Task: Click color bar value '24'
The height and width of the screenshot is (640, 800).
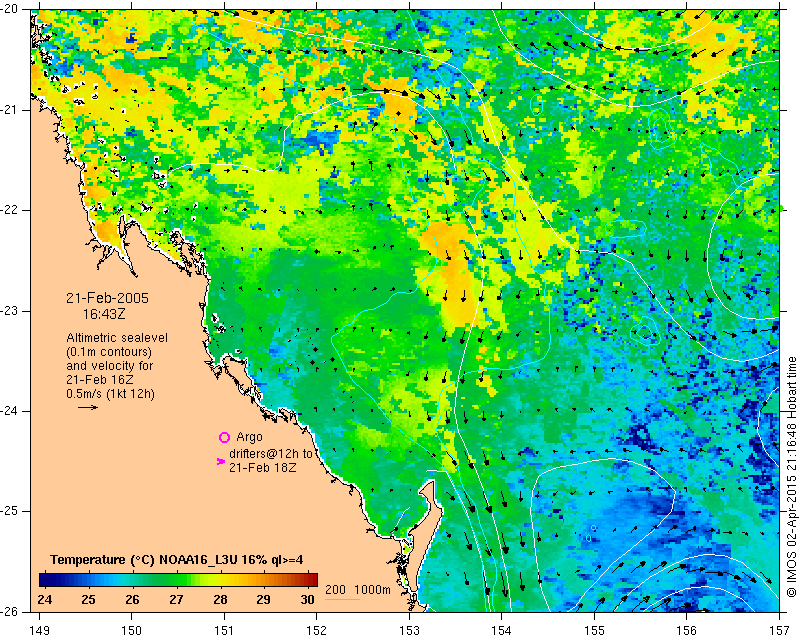Action: tap(45, 599)
